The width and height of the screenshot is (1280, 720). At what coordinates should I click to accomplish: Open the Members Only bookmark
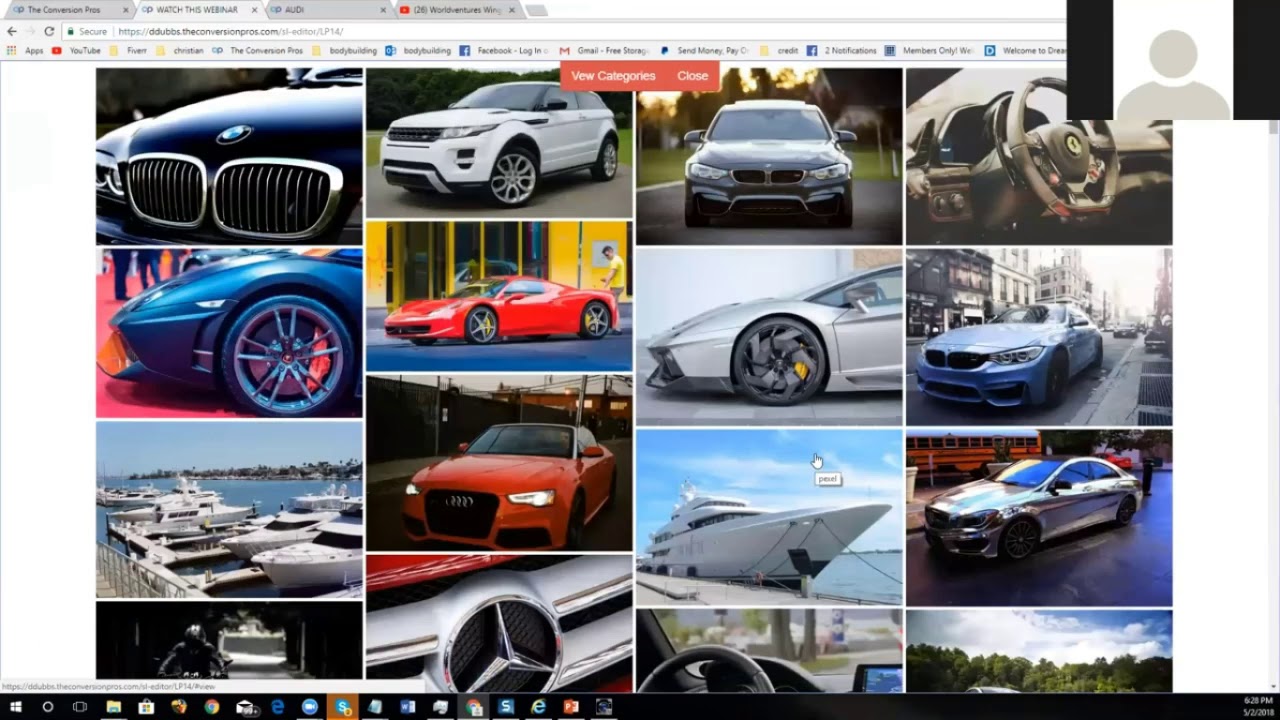930,50
